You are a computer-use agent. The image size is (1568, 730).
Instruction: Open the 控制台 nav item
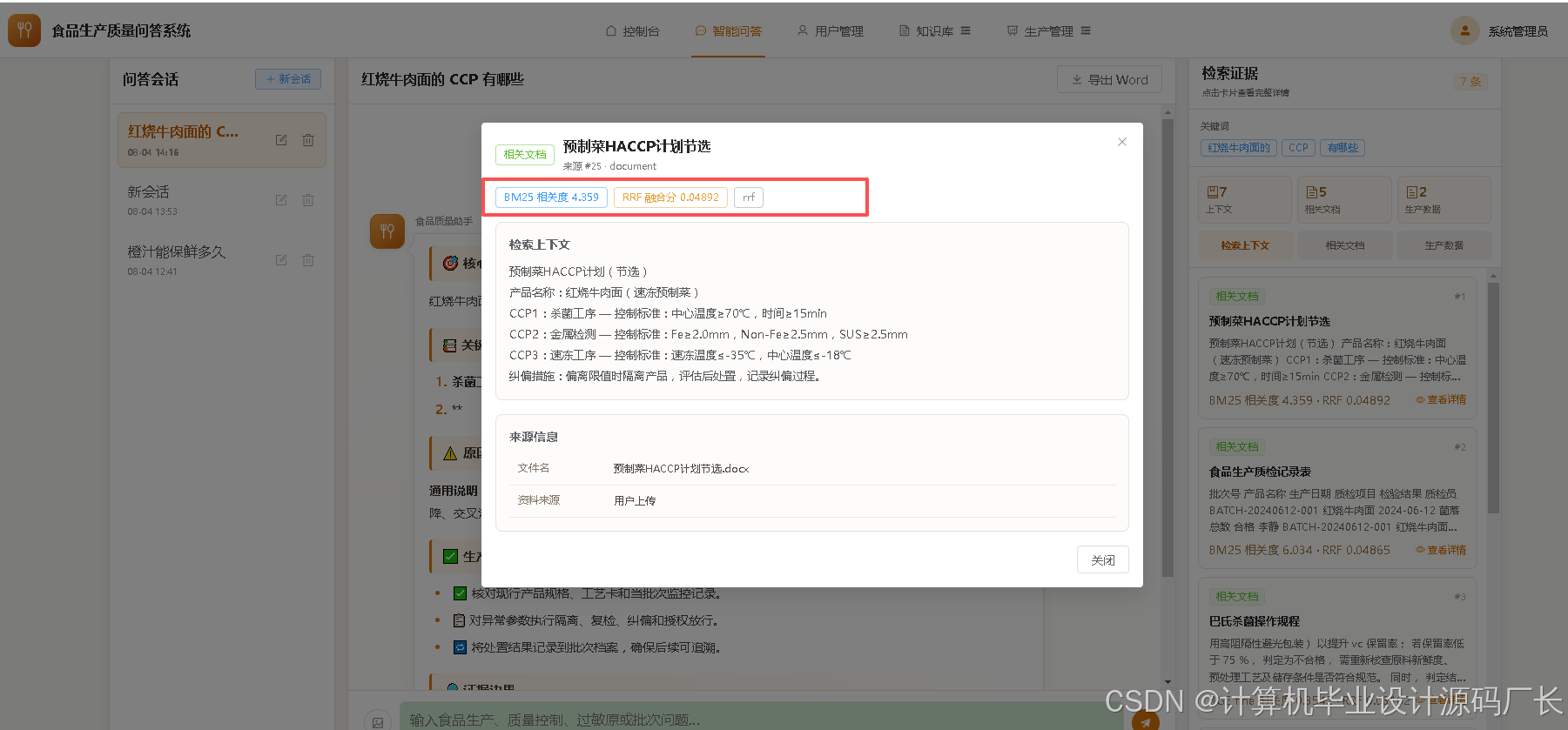[x=633, y=31]
